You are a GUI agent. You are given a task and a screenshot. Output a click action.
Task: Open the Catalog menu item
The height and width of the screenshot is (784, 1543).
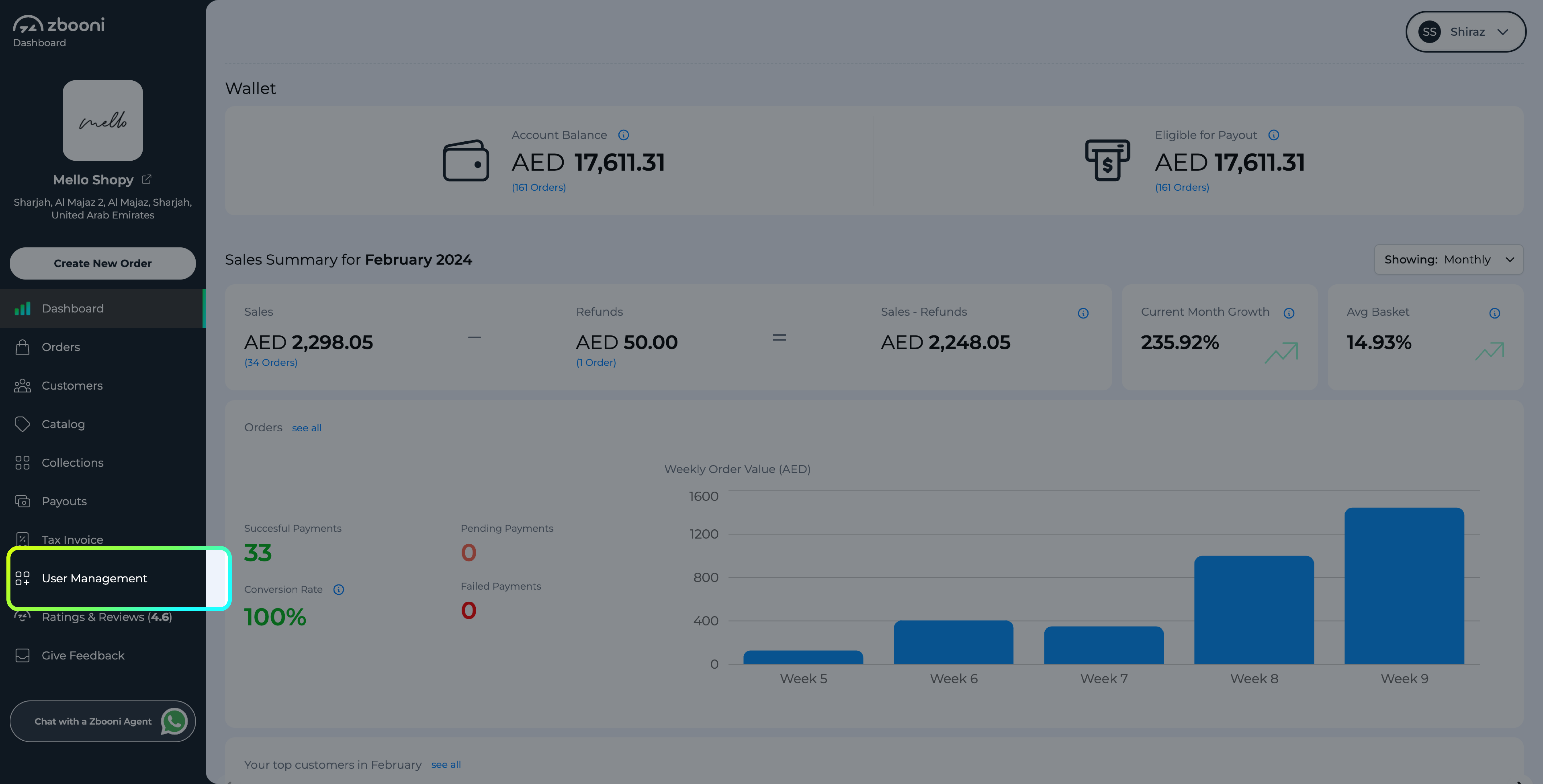[102, 424]
